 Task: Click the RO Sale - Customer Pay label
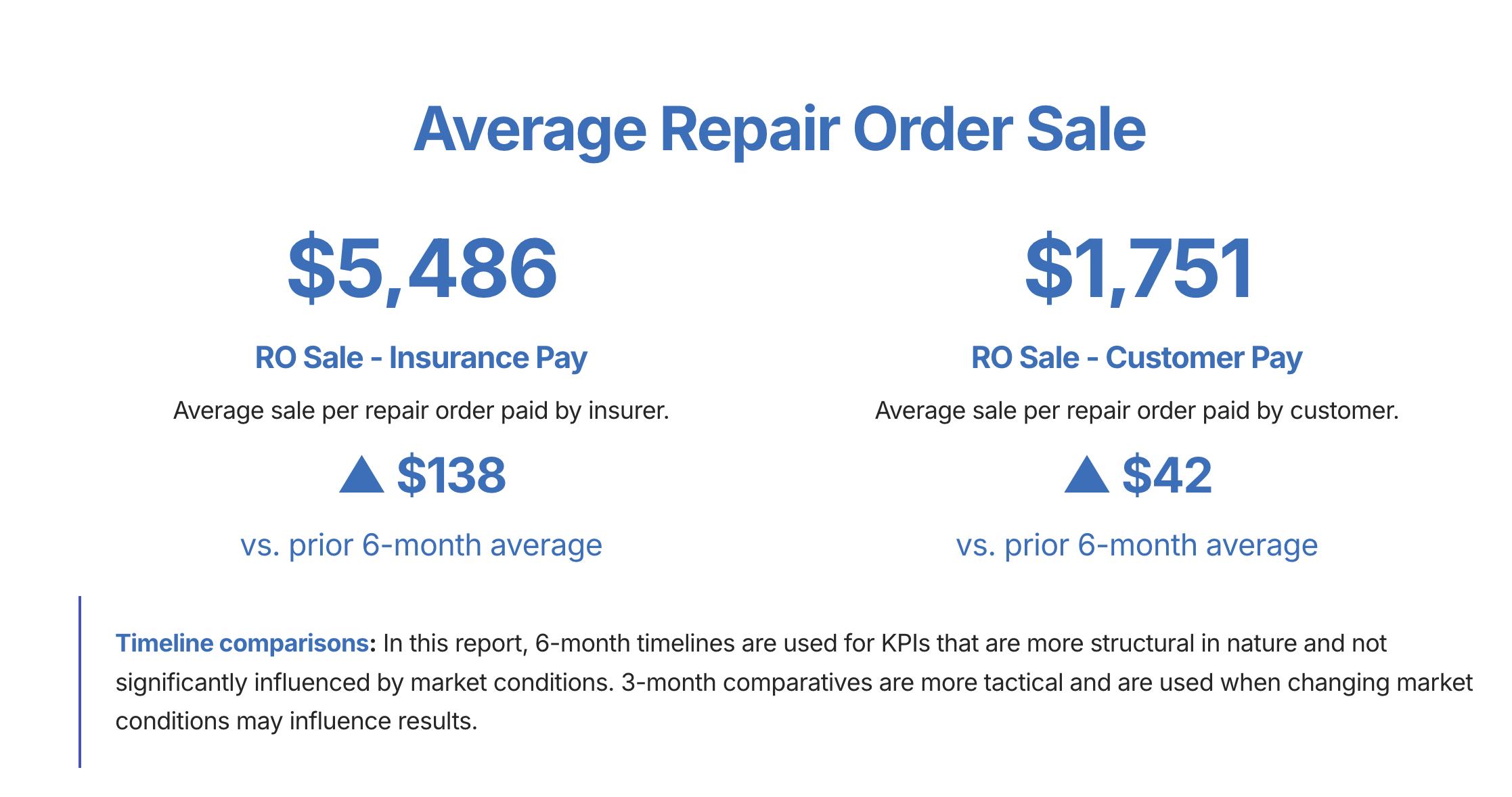(1136, 357)
